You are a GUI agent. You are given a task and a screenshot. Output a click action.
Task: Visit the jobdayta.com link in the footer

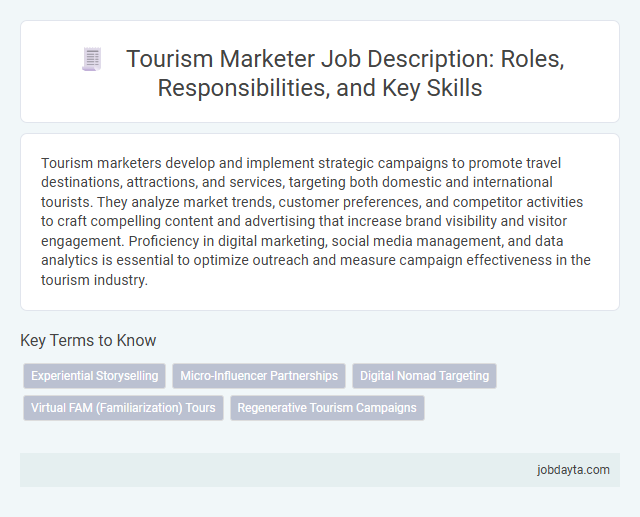pos(573,470)
